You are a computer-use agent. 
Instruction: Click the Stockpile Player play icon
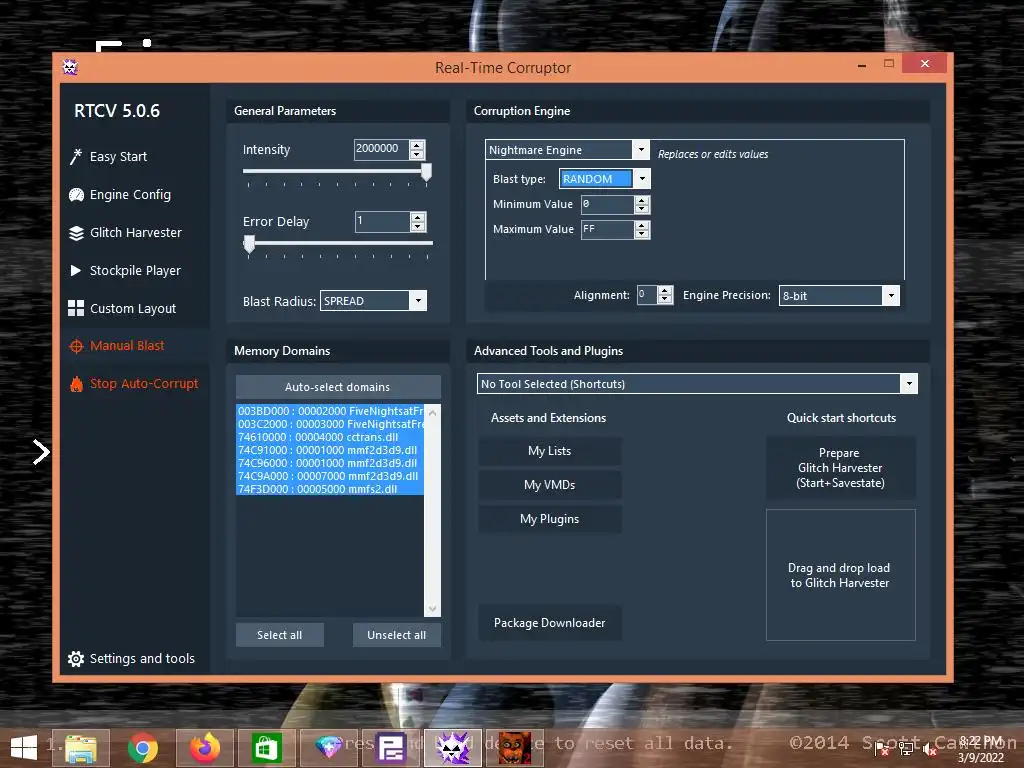point(76,270)
